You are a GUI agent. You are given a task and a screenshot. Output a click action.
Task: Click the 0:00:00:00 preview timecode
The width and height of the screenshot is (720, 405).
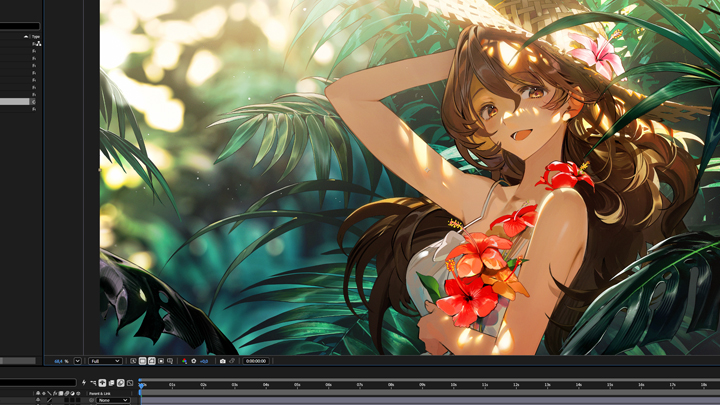tap(256, 361)
